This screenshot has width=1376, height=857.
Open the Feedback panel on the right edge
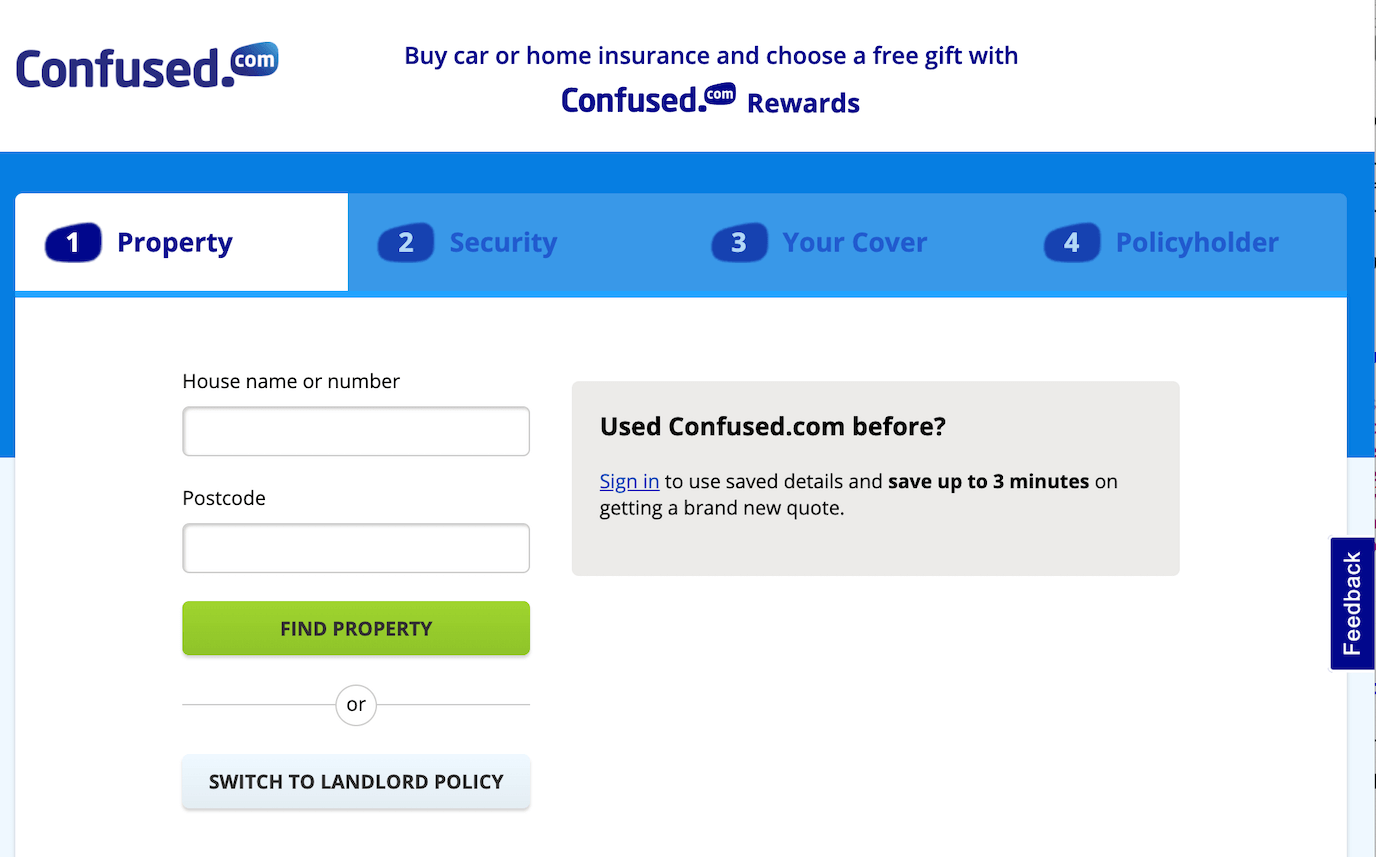pyautogui.click(x=1352, y=603)
